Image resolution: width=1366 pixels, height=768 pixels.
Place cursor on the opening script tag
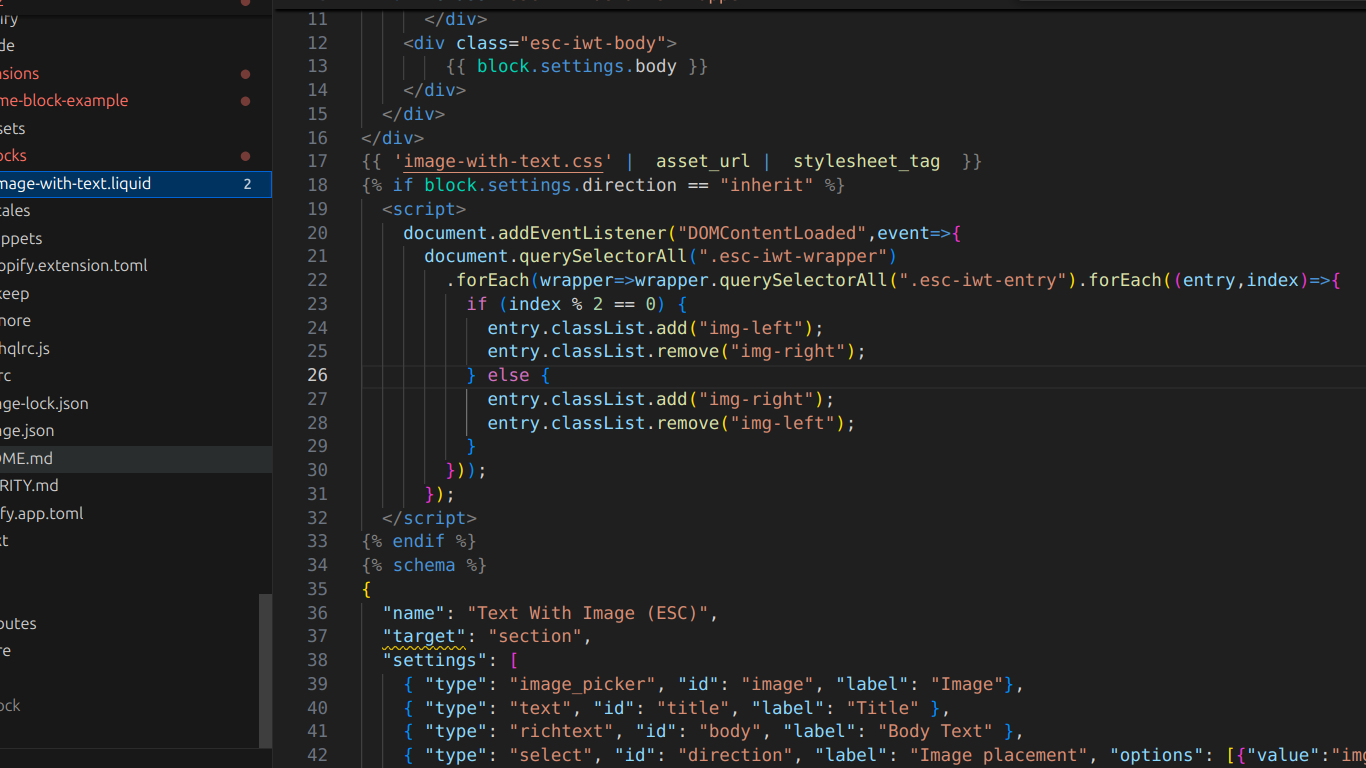(x=424, y=210)
